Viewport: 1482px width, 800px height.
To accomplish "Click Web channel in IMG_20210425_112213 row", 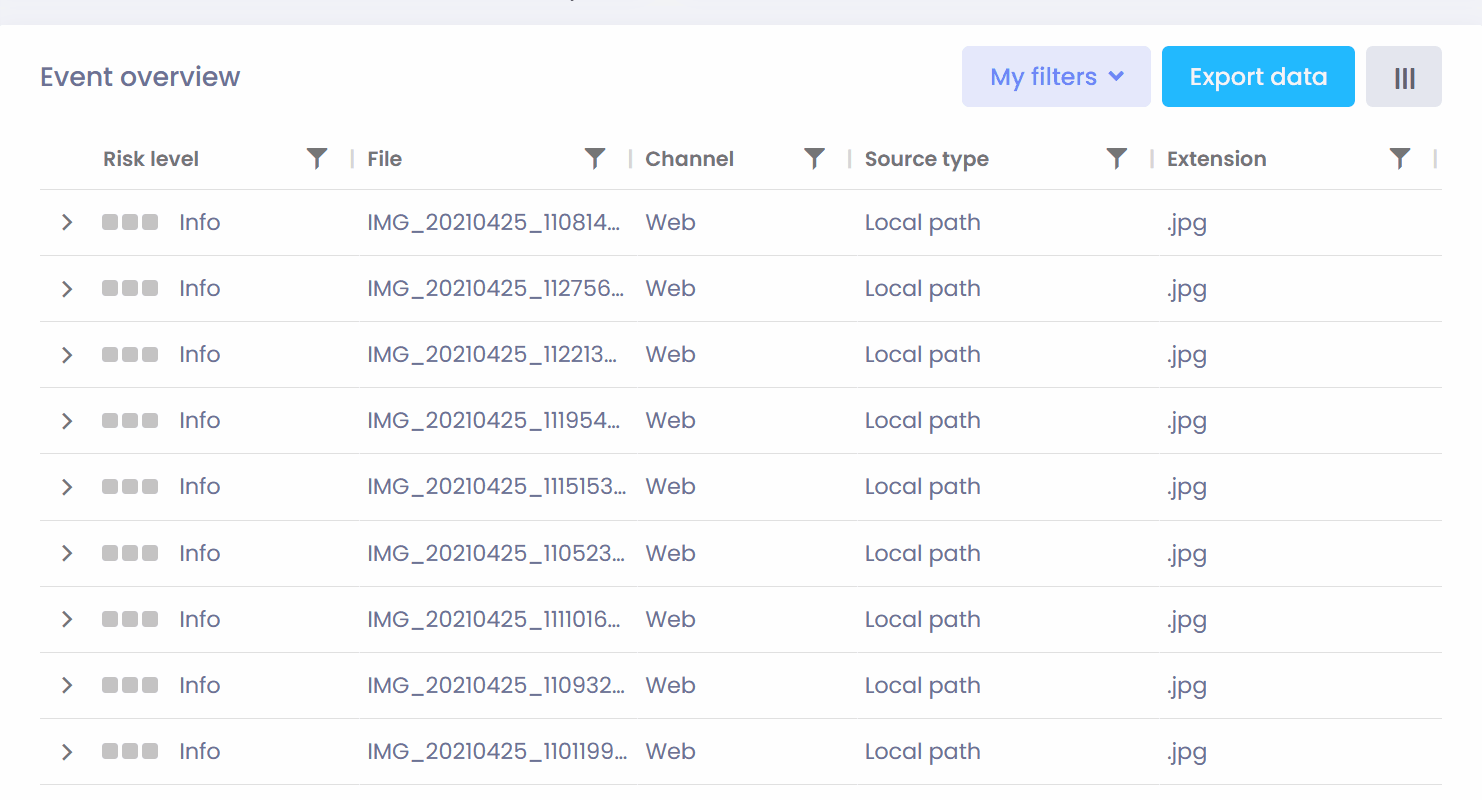I will coord(670,354).
